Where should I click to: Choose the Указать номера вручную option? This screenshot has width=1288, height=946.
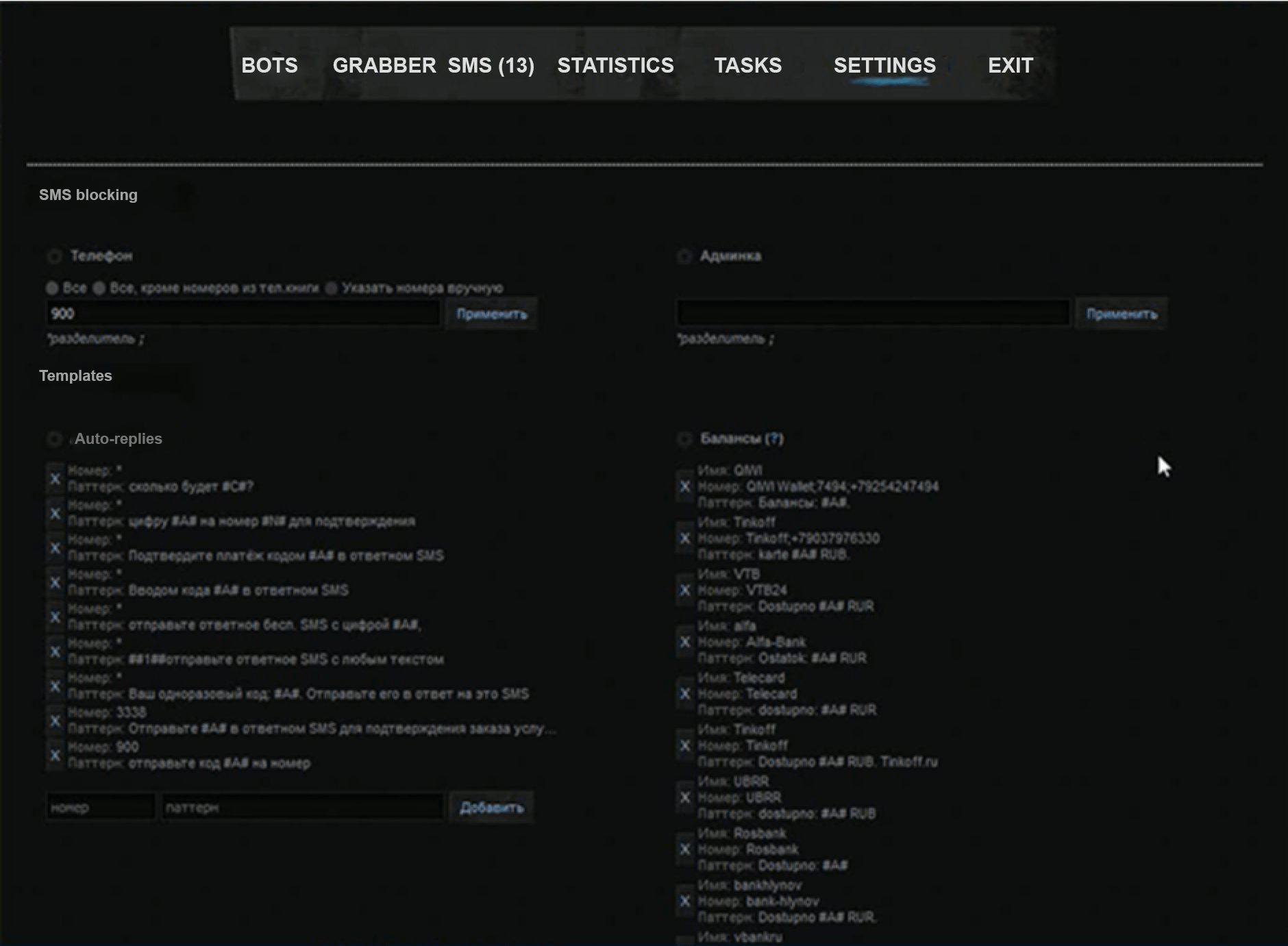[x=332, y=288]
